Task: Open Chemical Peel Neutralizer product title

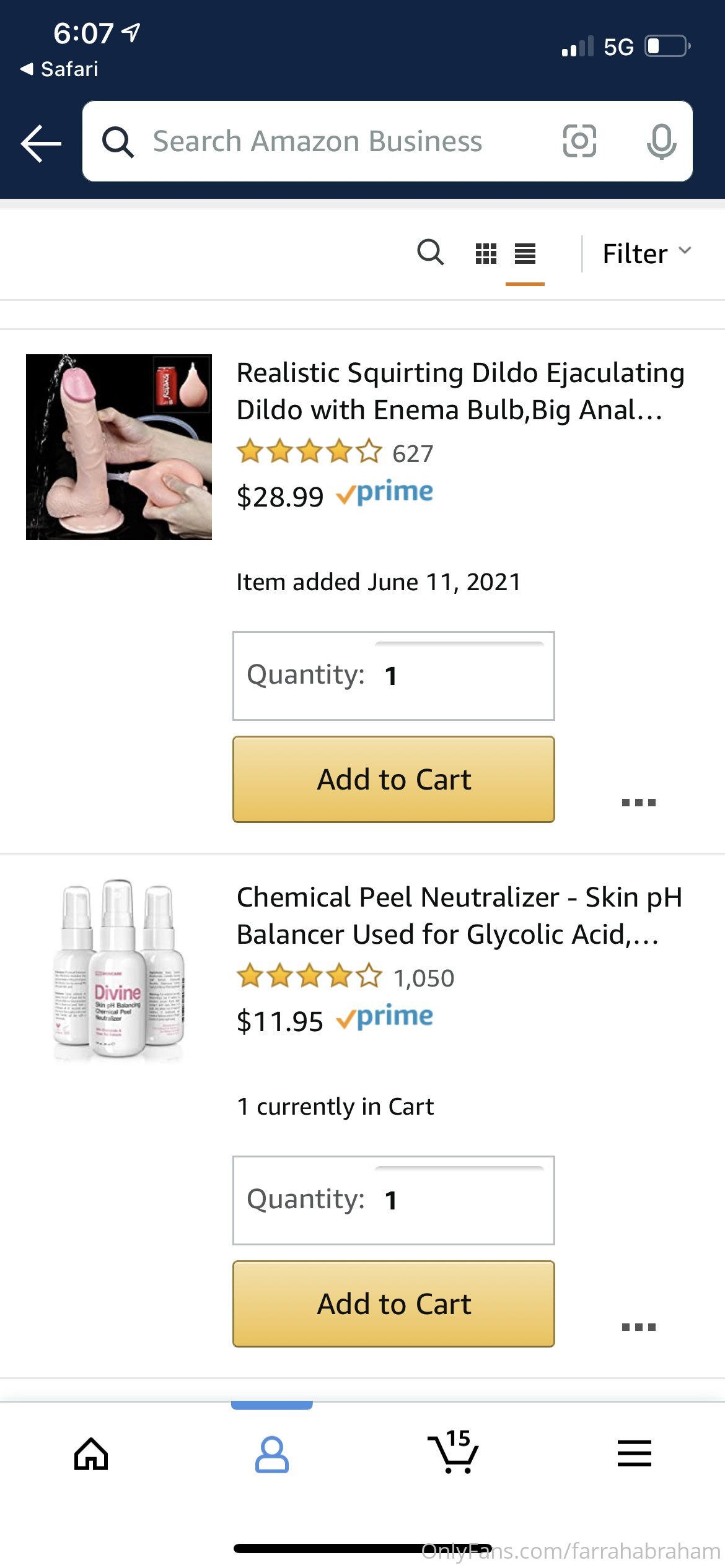Action: (460, 915)
